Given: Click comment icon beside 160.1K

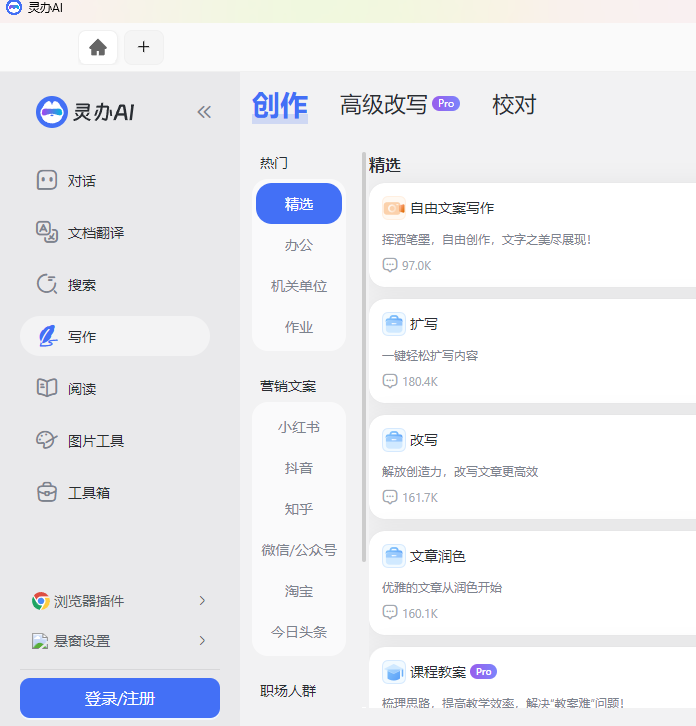Looking at the screenshot, I should tap(390, 613).
